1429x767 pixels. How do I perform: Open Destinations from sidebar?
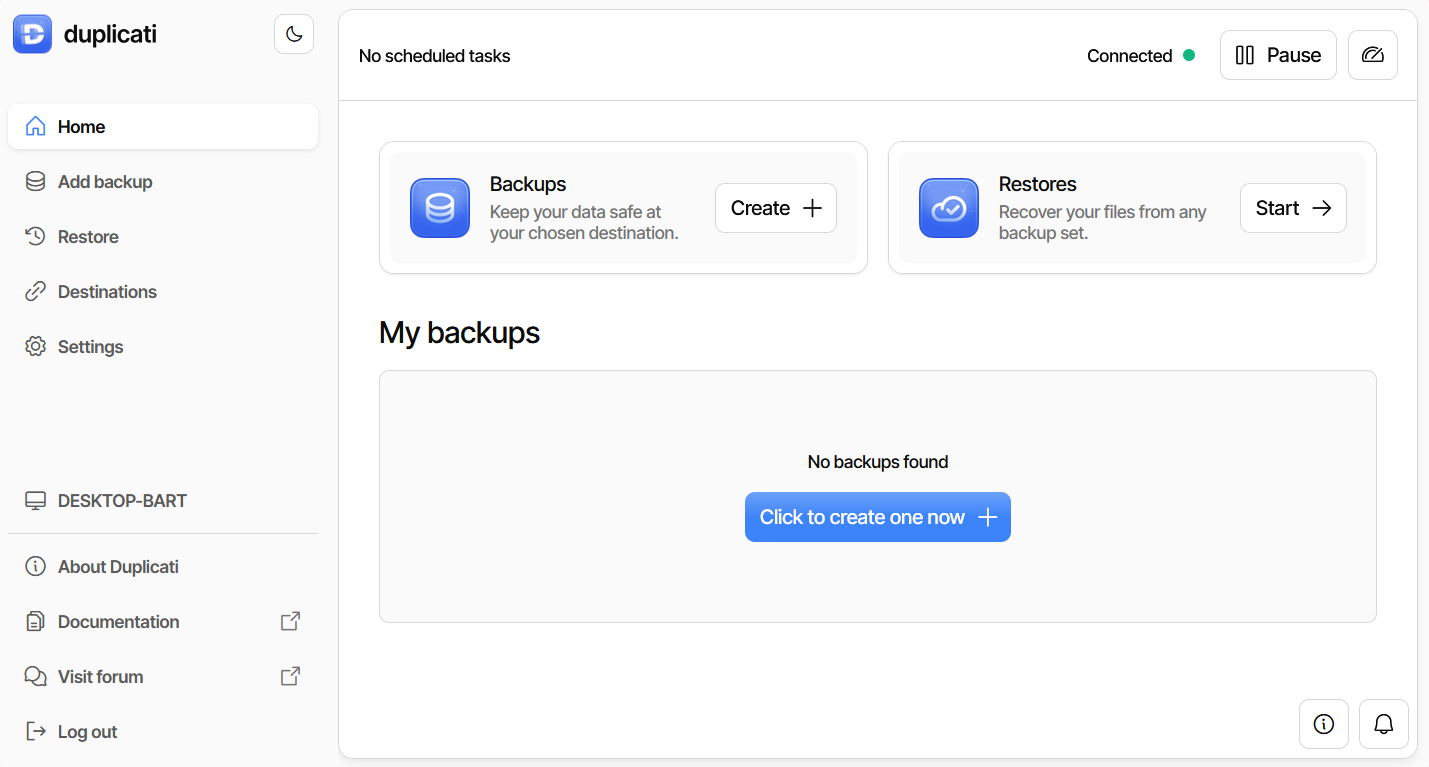tap(107, 292)
